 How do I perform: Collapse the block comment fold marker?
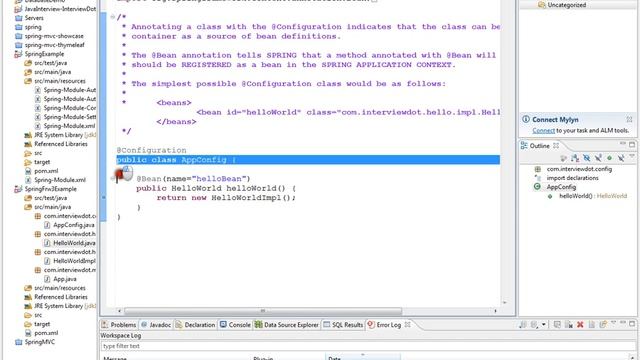(112, 17)
